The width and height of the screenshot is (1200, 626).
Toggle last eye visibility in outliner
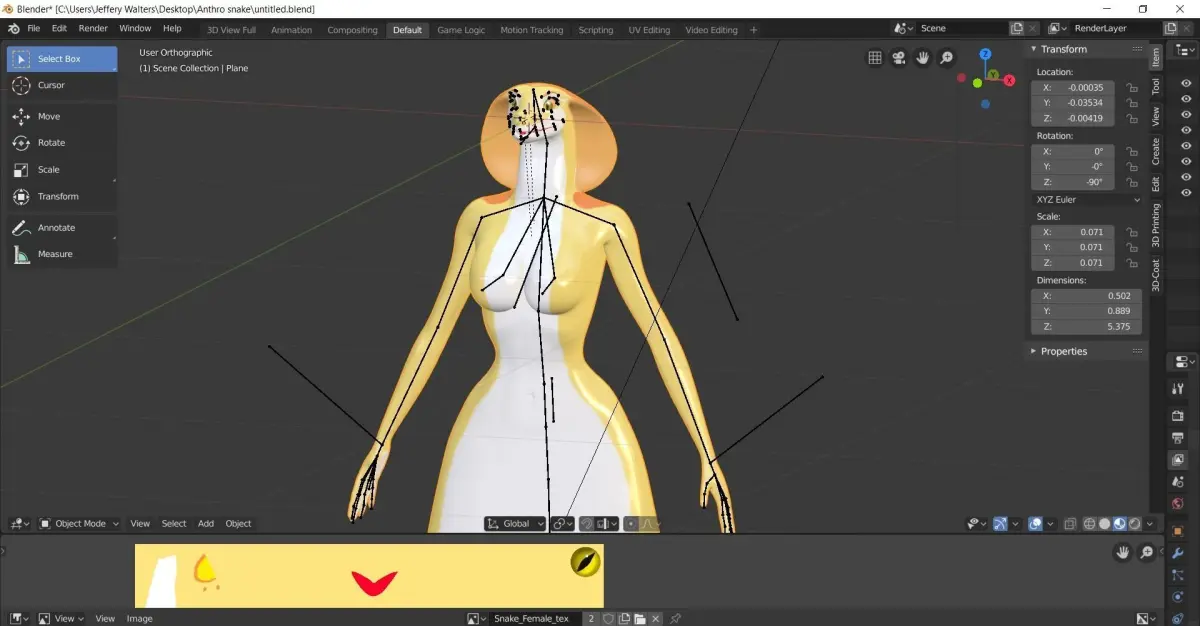(x=1186, y=193)
